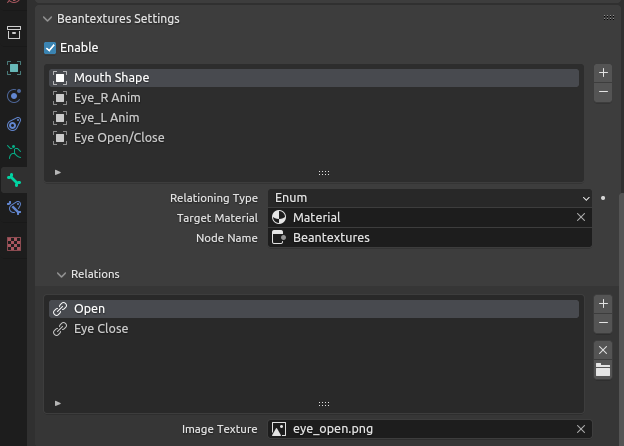Open the Collection properties tab
624x446 pixels.
(x=14, y=33)
